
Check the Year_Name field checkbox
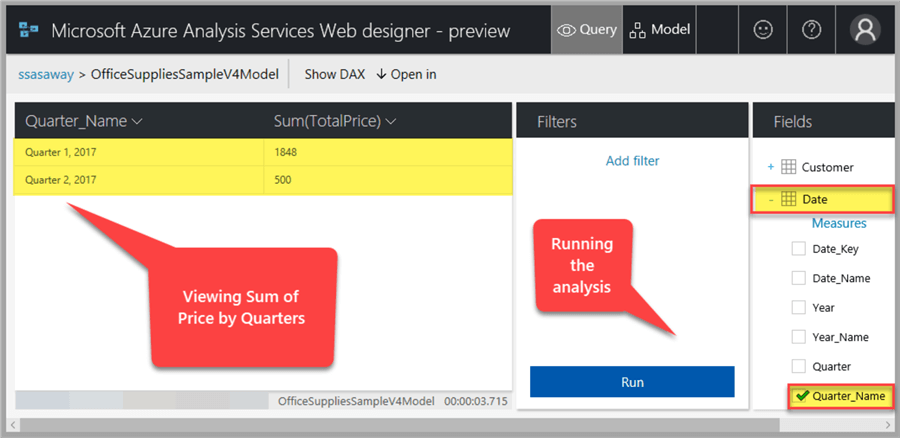pyautogui.click(x=798, y=336)
